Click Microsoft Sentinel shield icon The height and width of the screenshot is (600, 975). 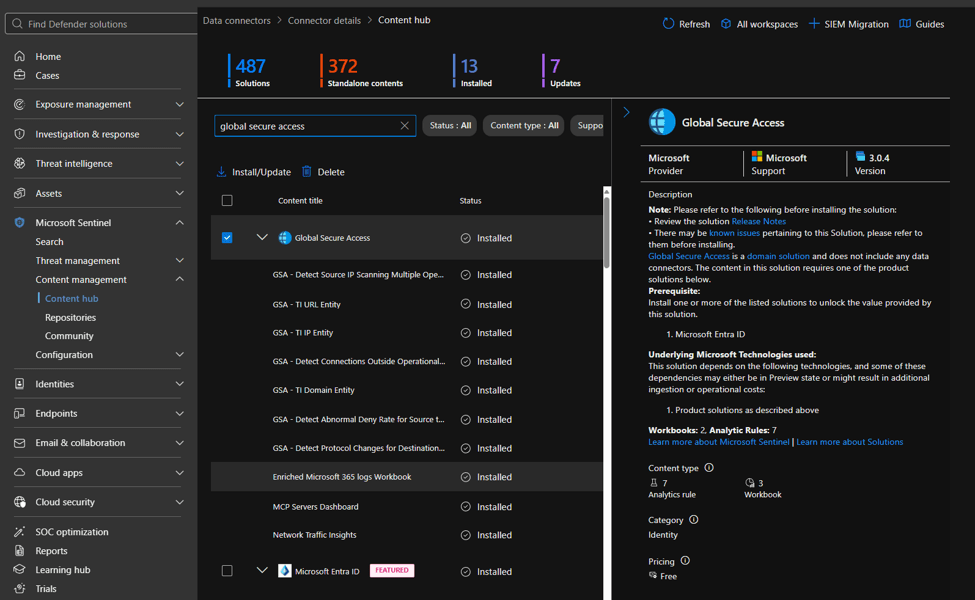click(20, 222)
